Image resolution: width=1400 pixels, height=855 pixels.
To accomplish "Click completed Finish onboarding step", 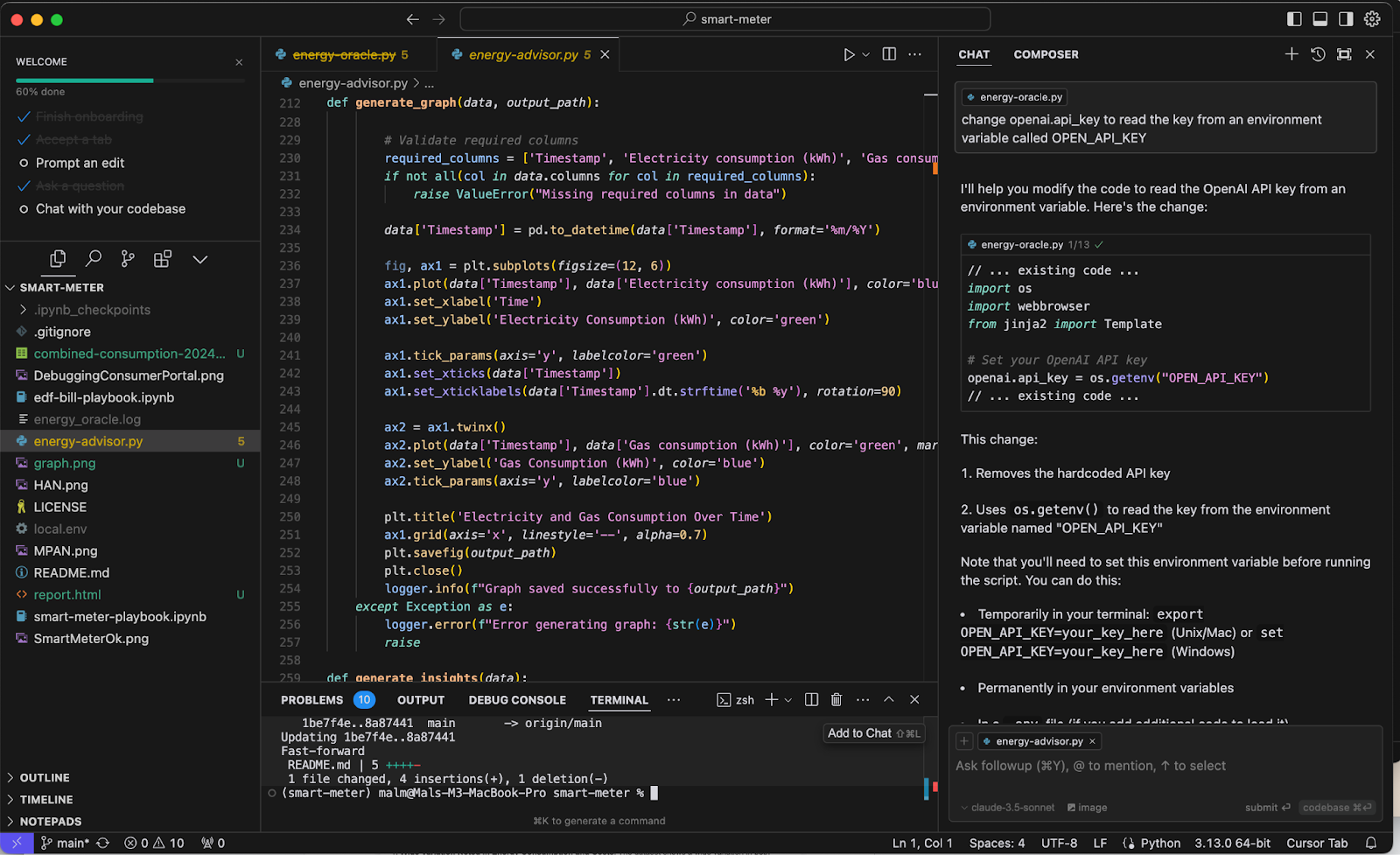I will (89, 116).
